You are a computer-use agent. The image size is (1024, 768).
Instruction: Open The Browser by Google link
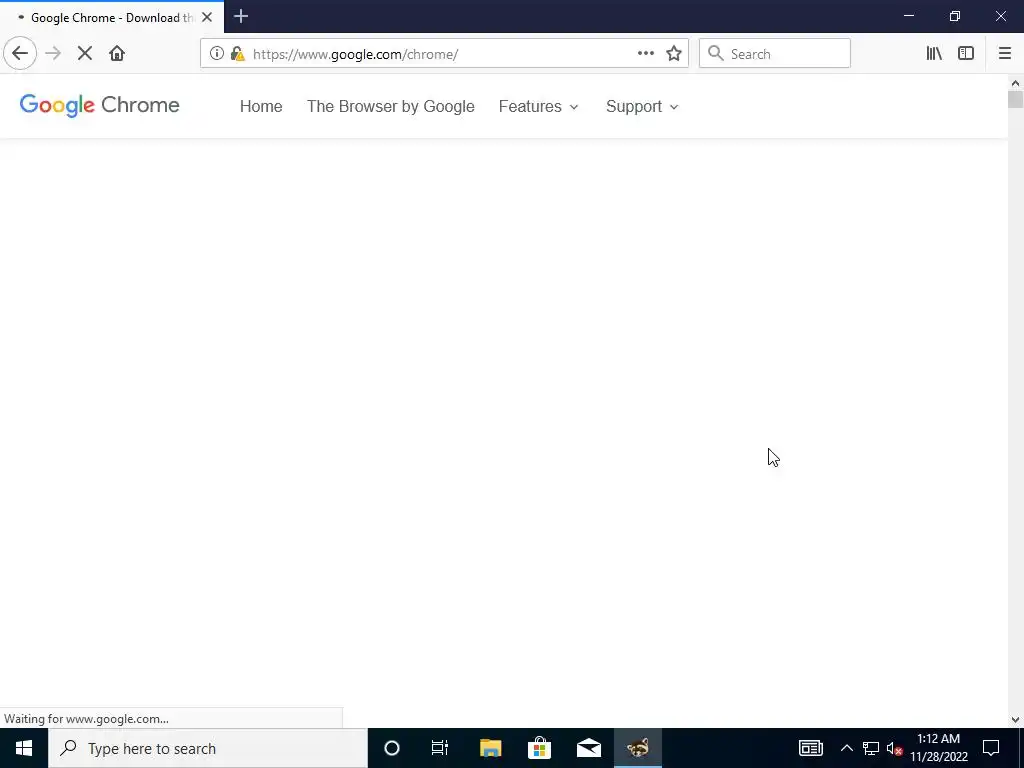click(391, 106)
